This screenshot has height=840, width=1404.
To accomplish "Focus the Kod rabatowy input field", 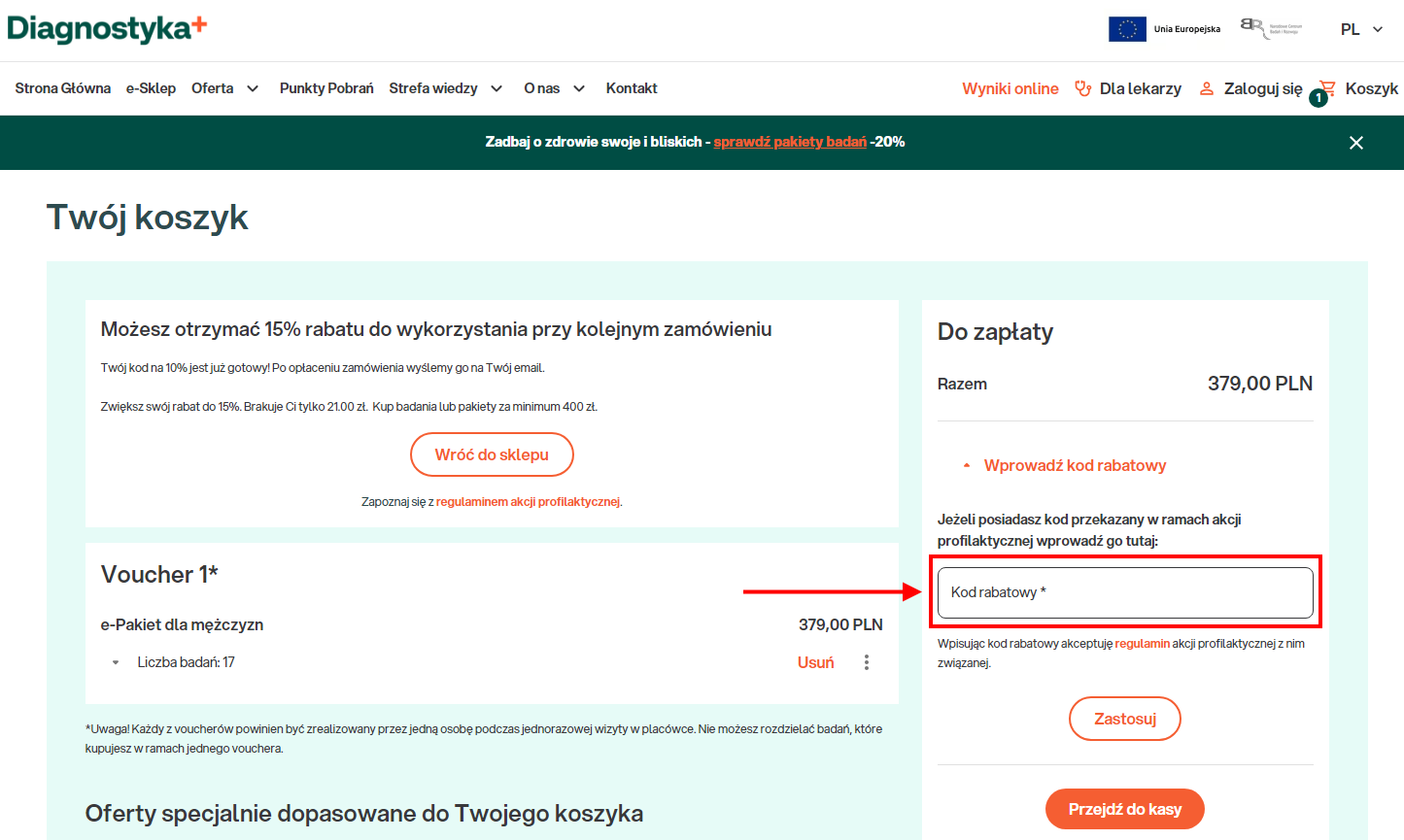I will [x=1125, y=592].
